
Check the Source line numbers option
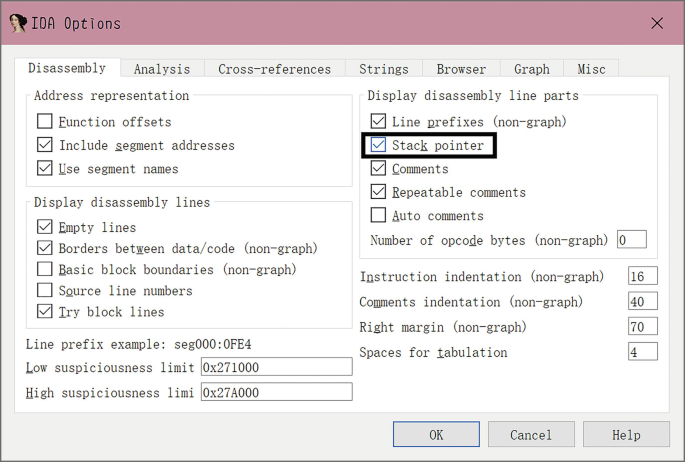[x=45, y=290]
